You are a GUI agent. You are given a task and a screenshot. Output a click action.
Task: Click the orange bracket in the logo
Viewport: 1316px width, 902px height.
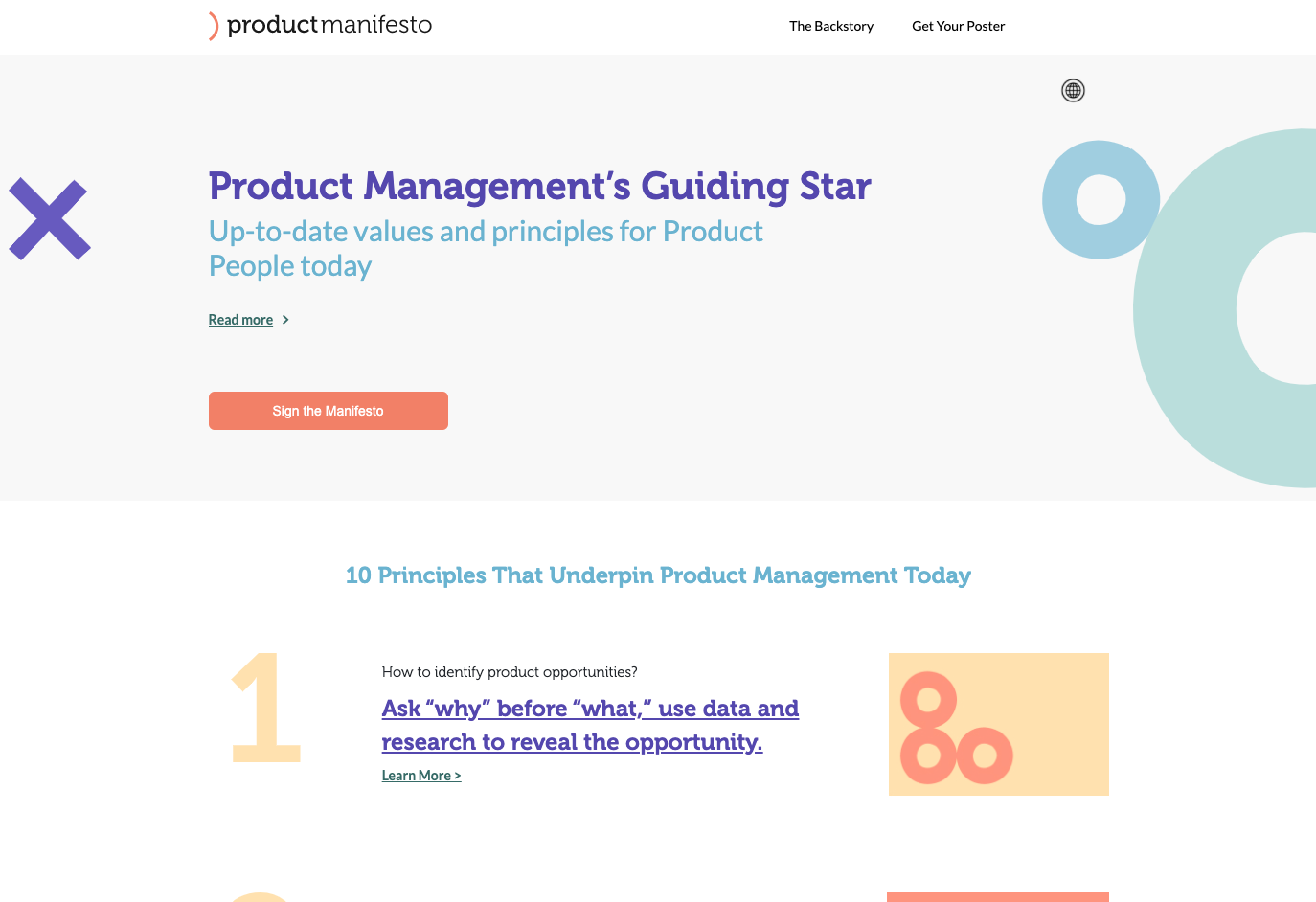tap(214, 26)
